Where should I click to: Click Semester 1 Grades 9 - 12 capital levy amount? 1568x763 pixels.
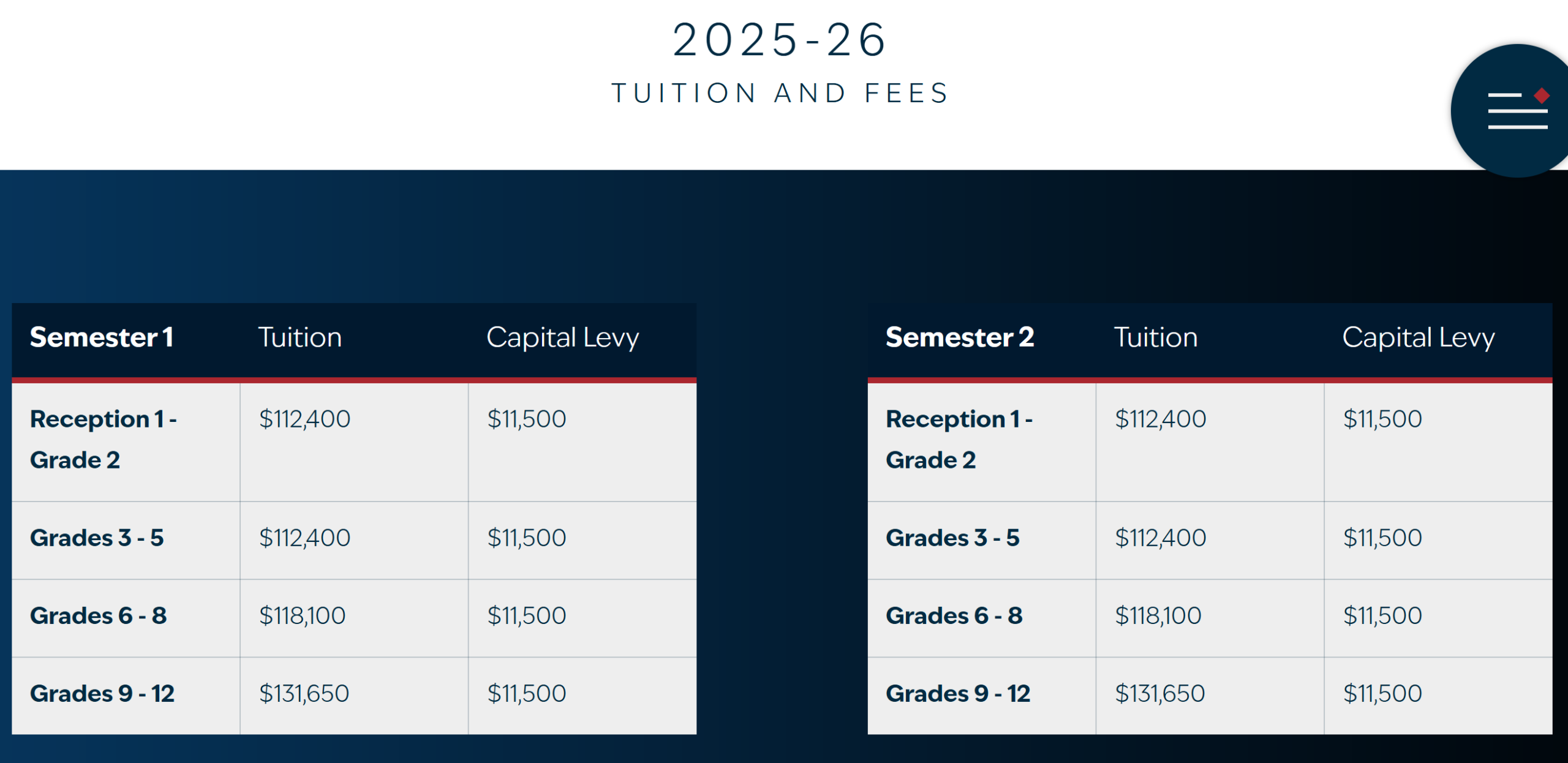pyautogui.click(x=526, y=693)
